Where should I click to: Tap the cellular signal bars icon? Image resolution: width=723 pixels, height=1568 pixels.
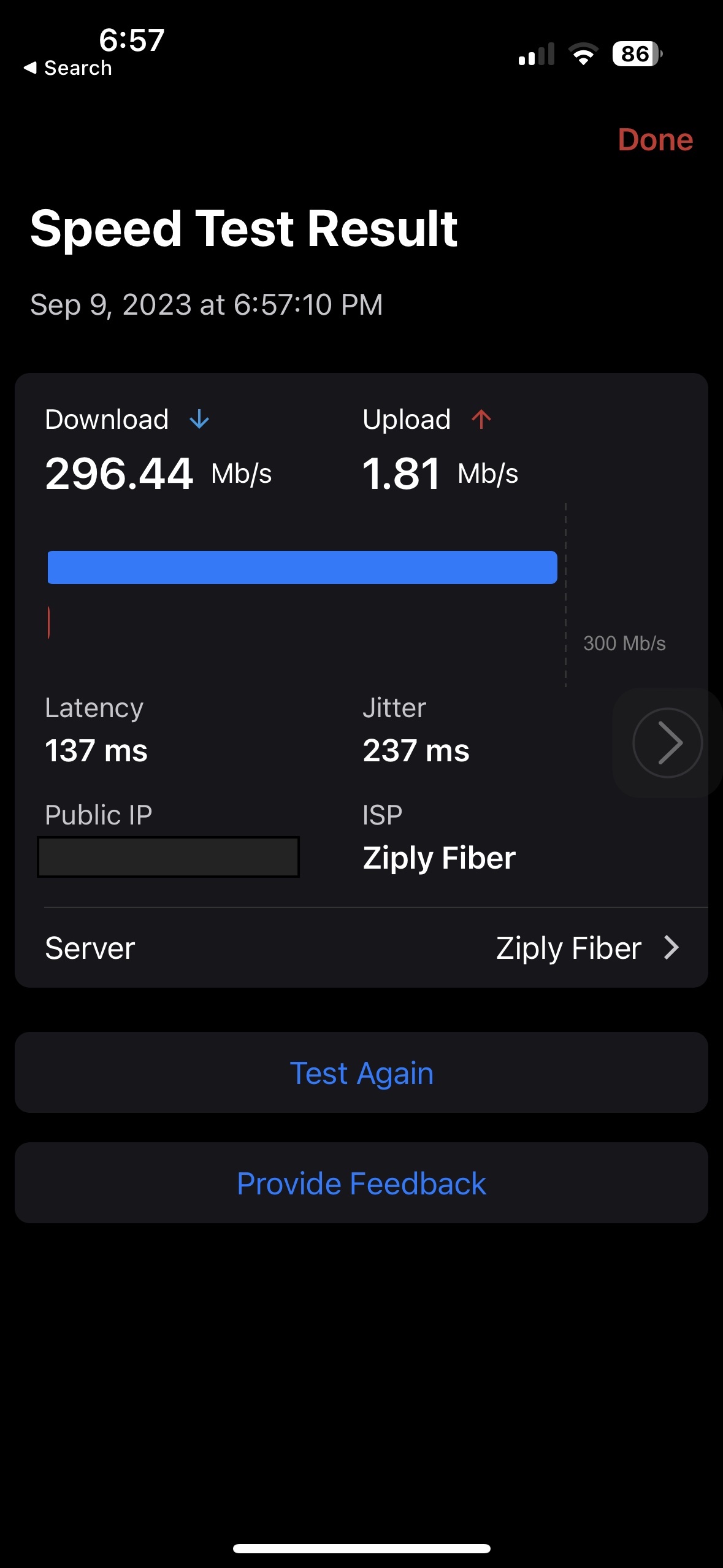[x=537, y=55]
